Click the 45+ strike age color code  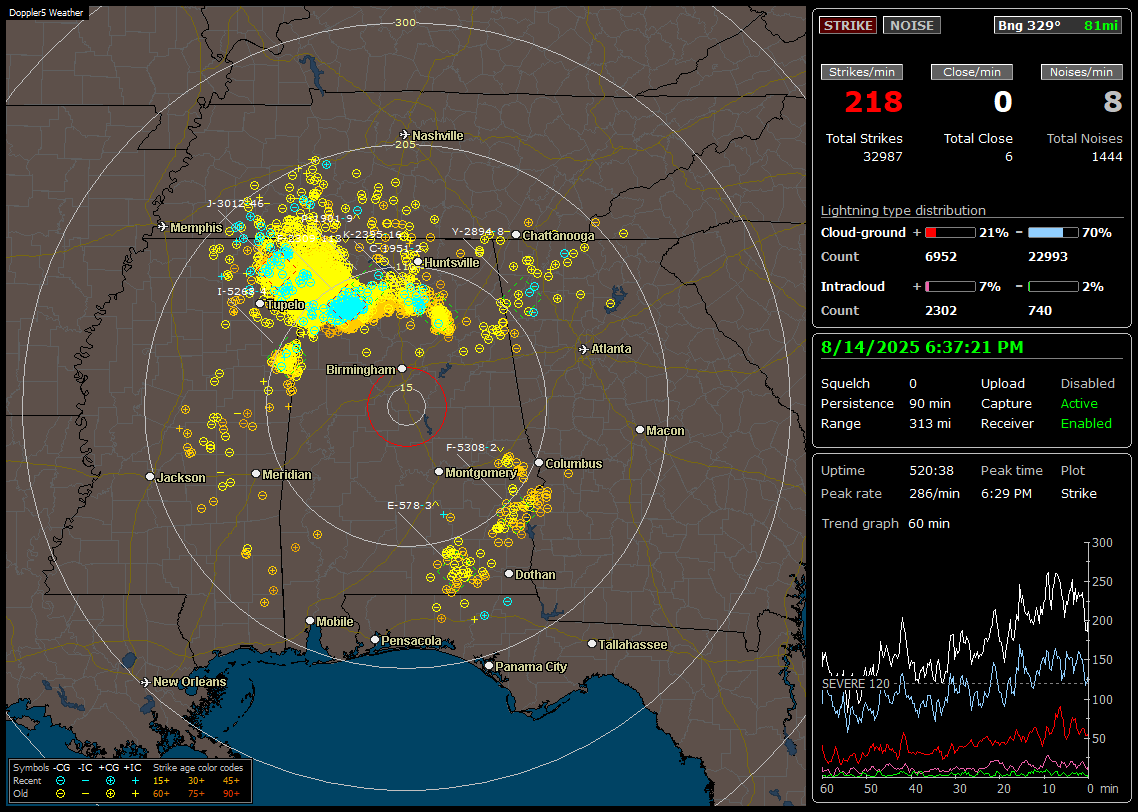(x=231, y=781)
